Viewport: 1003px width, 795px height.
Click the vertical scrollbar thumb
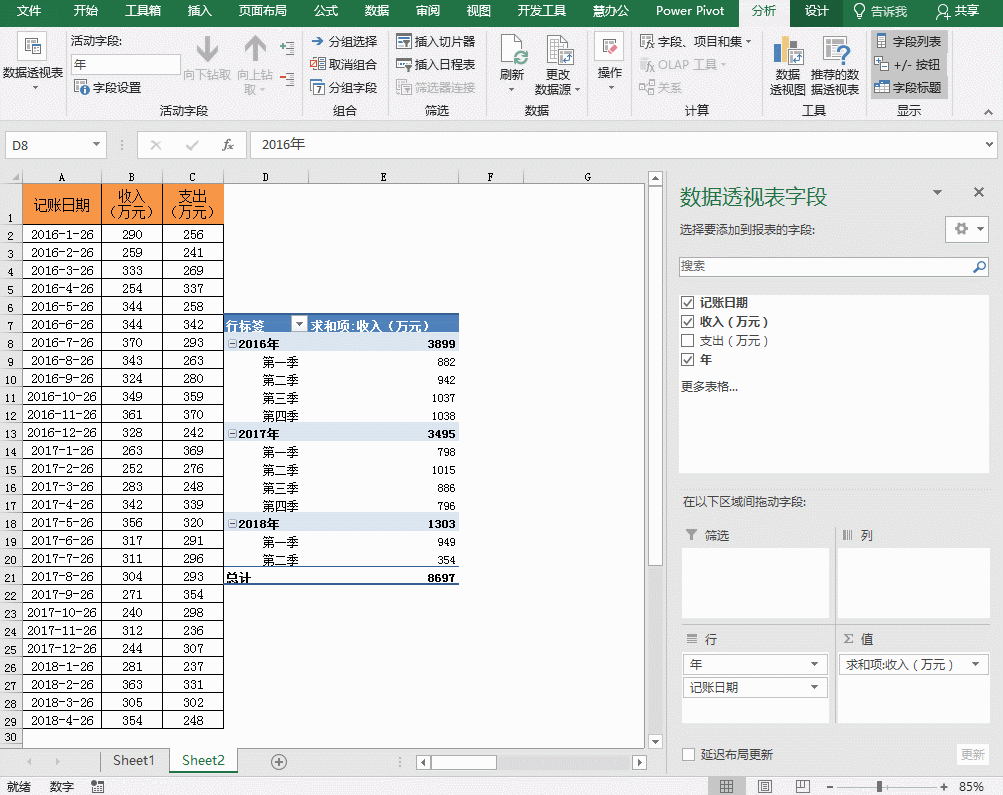(655, 377)
